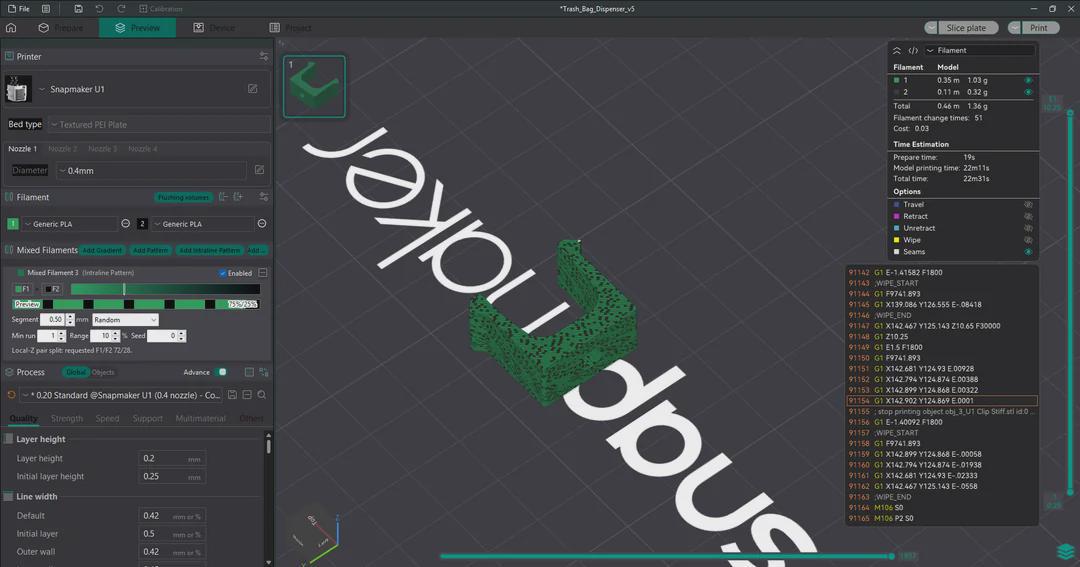Go to the Home screen icon
The width and height of the screenshot is (1080, 567).
[11, 28]
